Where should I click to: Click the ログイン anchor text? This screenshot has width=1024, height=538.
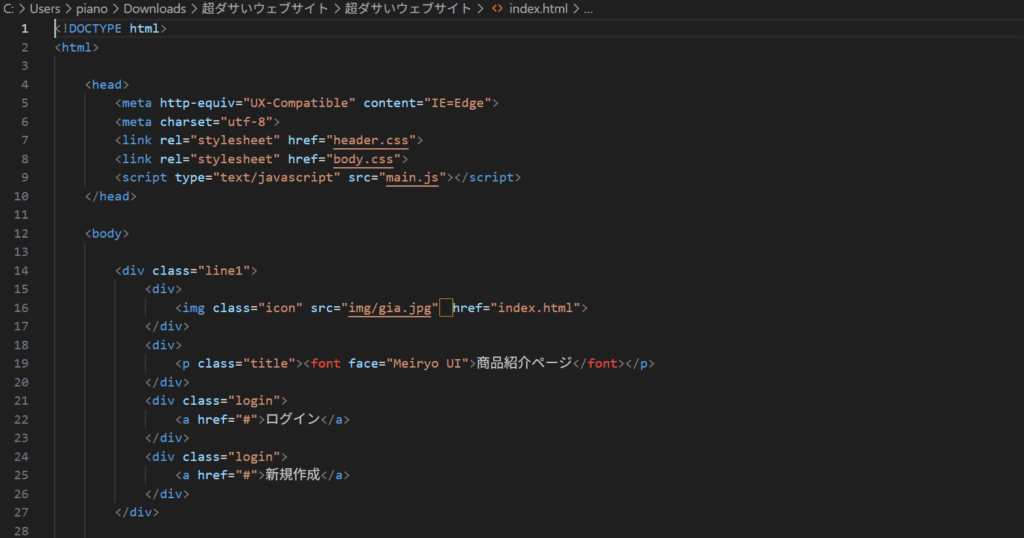click(x=291, y=419)
